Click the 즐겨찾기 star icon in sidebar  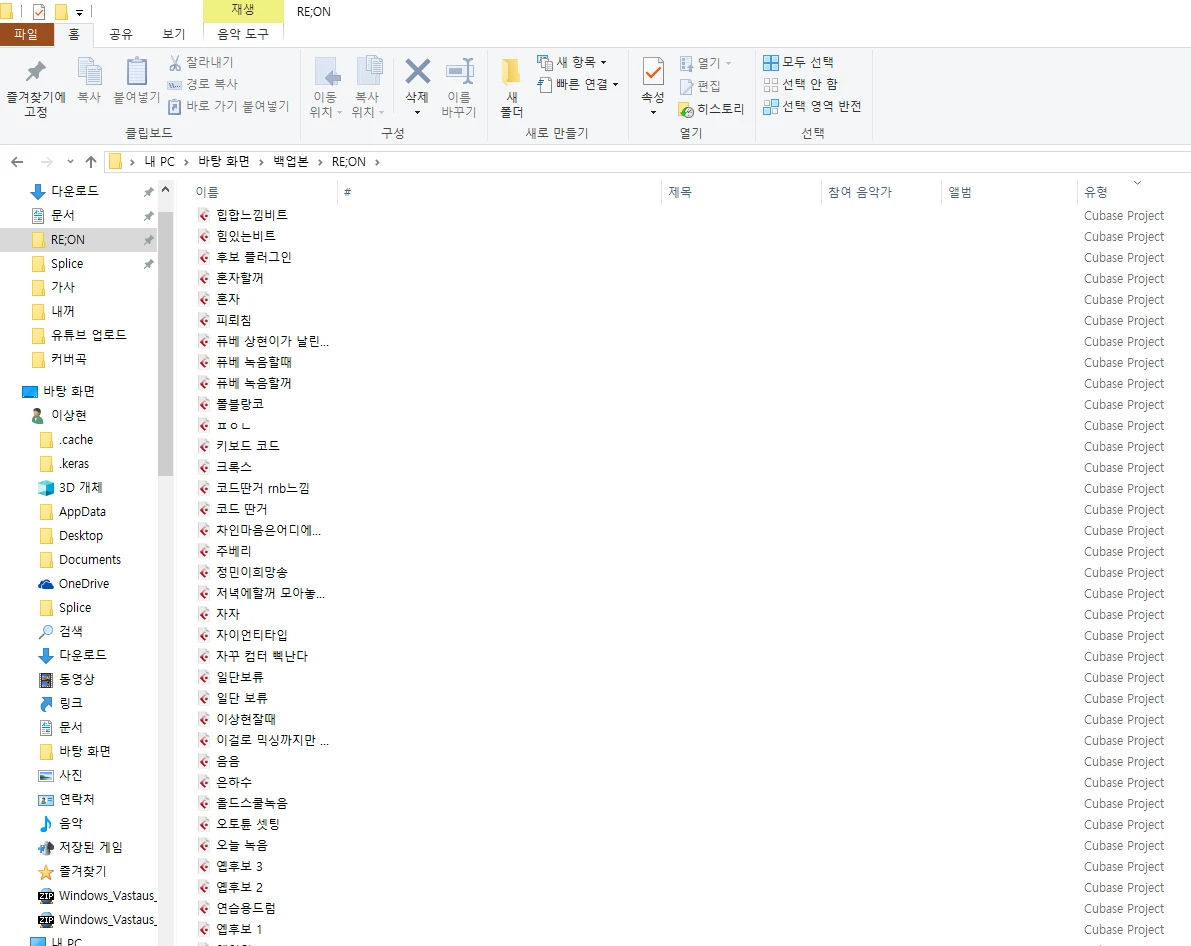point(46,872)
